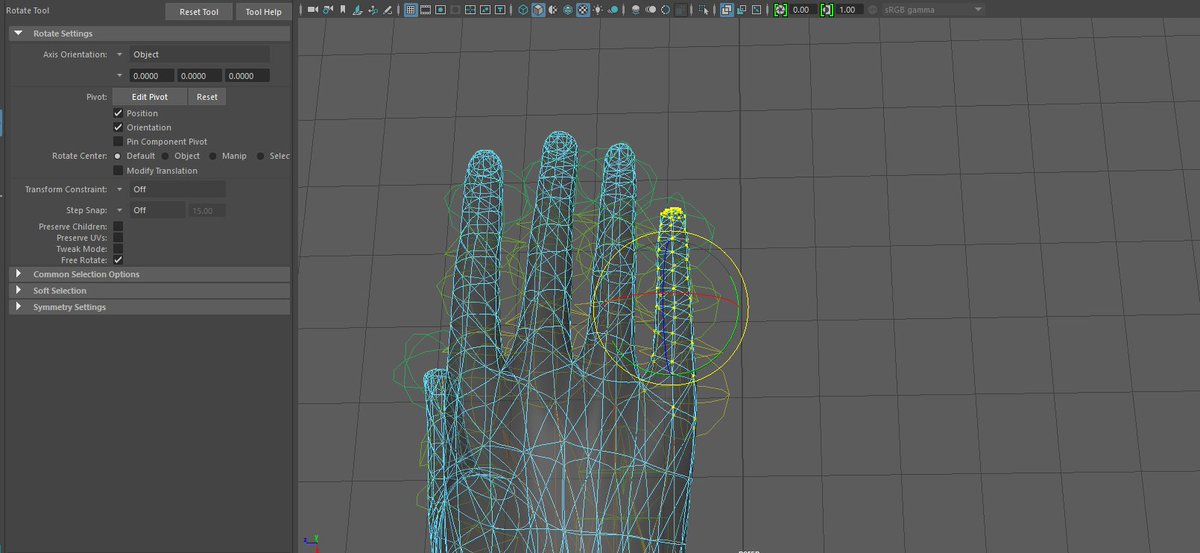Click the Grease Pencil icon

[387, 9]
